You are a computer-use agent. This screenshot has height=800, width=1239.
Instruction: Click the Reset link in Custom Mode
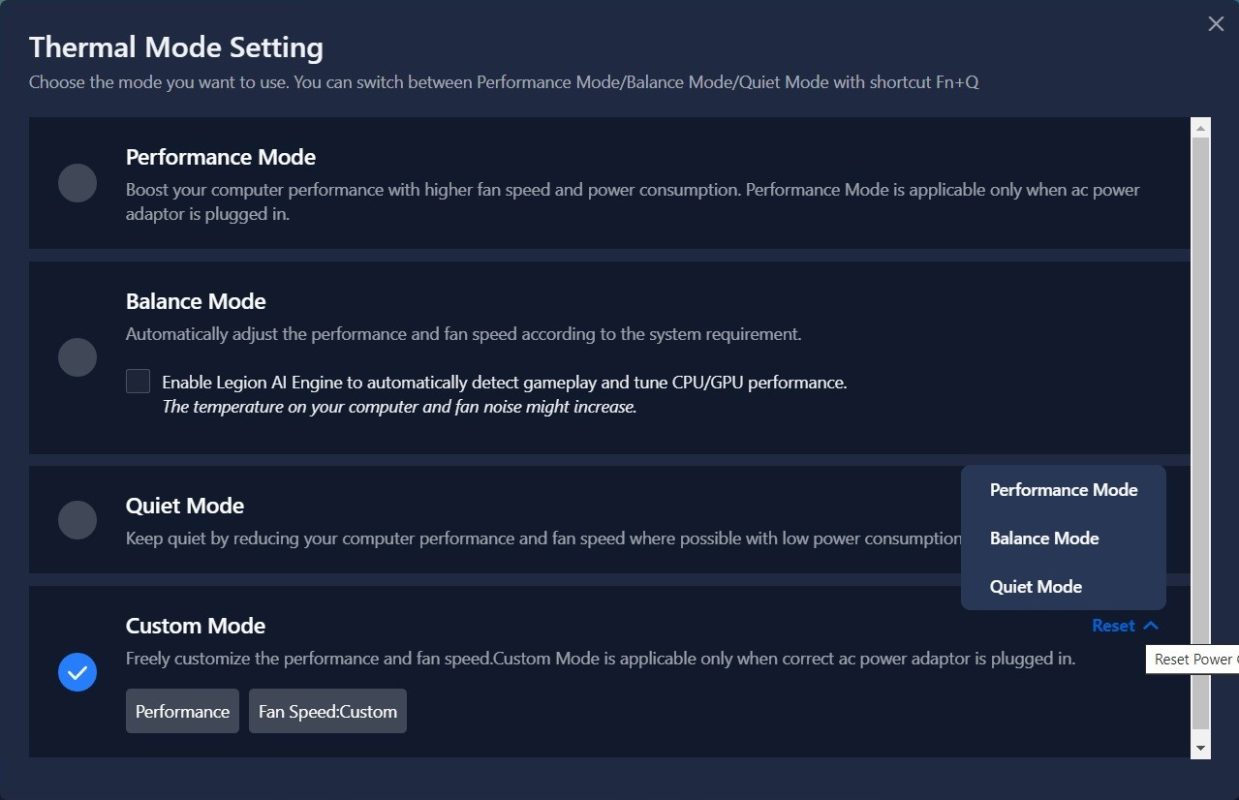click(x=1113, y=626)
